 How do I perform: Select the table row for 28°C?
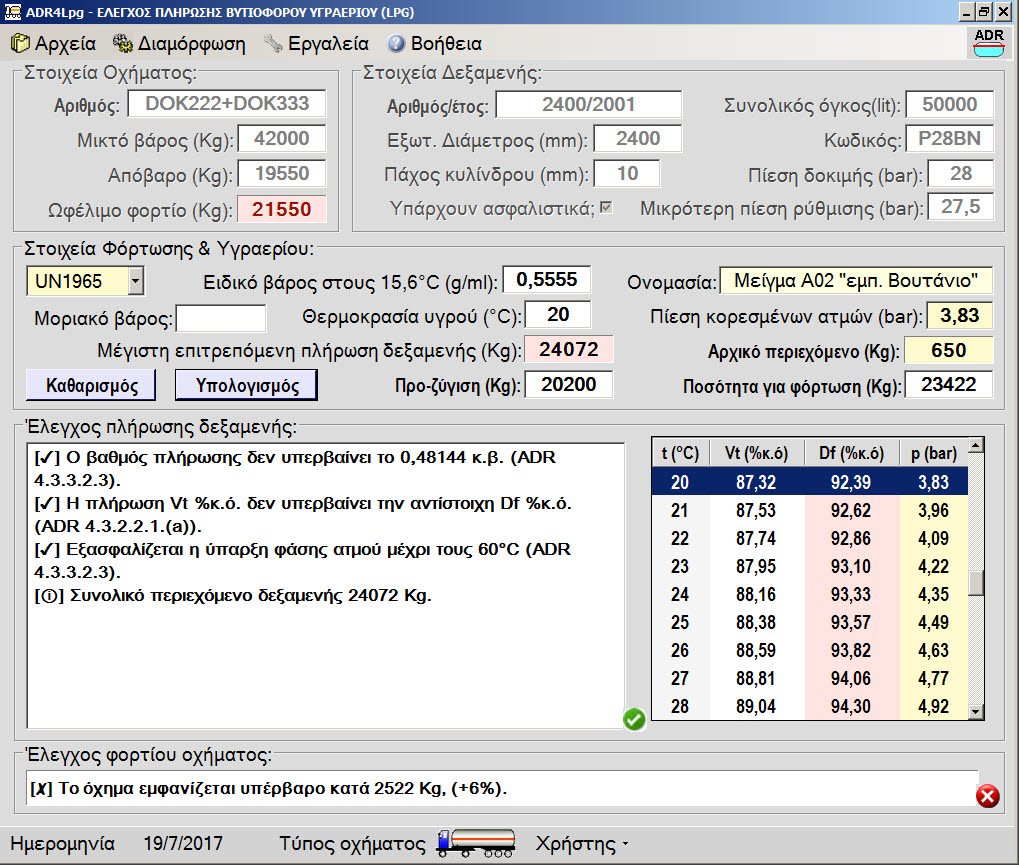pos(810,706)
